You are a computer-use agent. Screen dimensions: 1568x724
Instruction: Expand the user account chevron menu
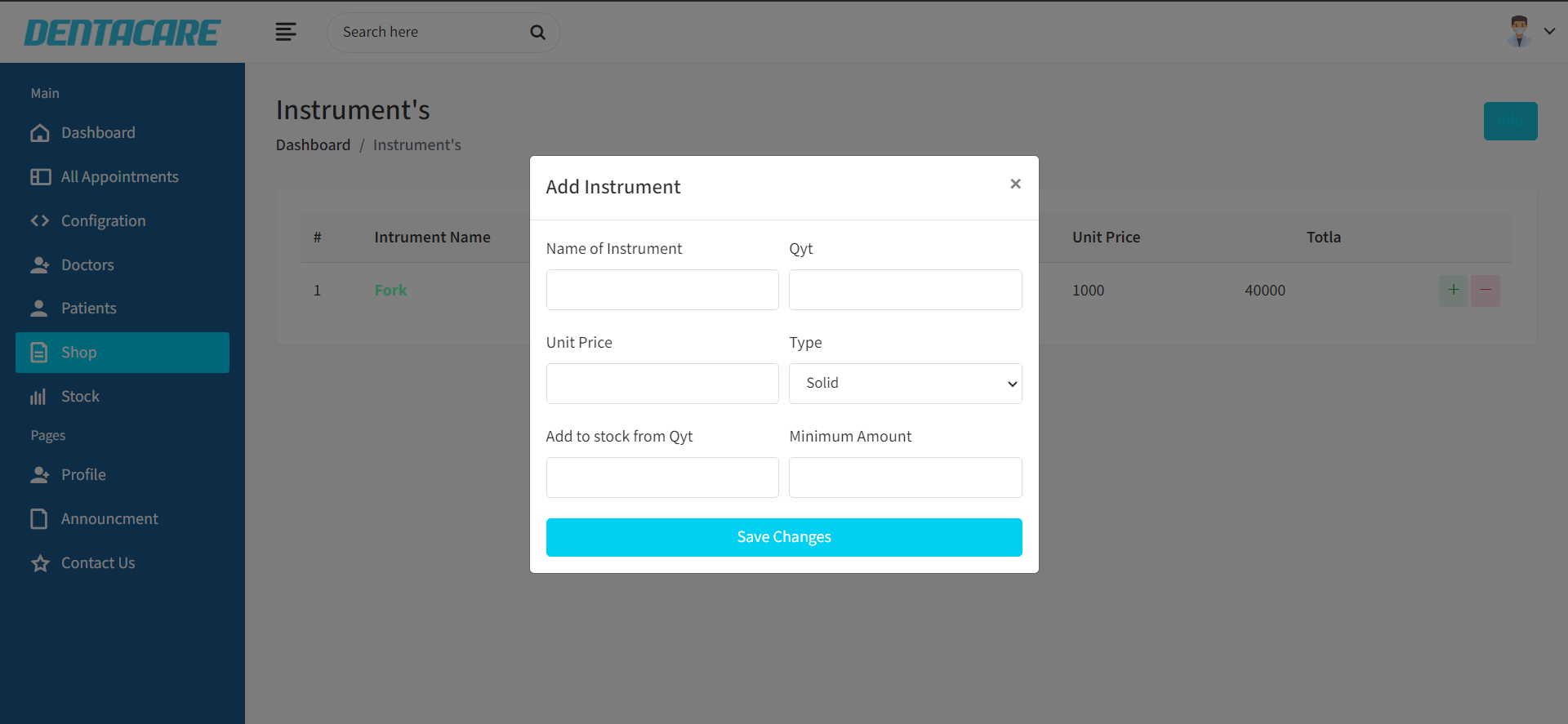[x=1549, y=32]
